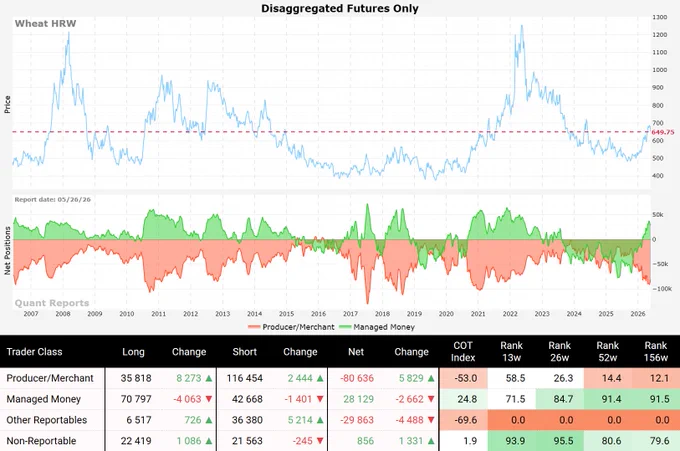Click Rank 156w cell 79.6
Screen dimensions: 680x451
(656, 441)
